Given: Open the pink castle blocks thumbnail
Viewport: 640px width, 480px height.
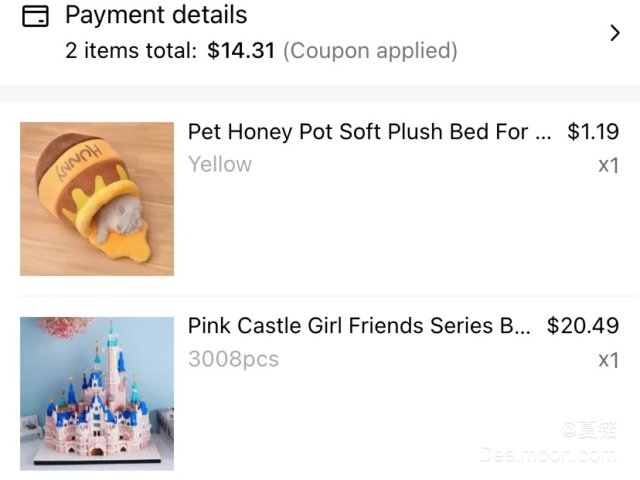Looking at the screenshot, I should 97,394.
